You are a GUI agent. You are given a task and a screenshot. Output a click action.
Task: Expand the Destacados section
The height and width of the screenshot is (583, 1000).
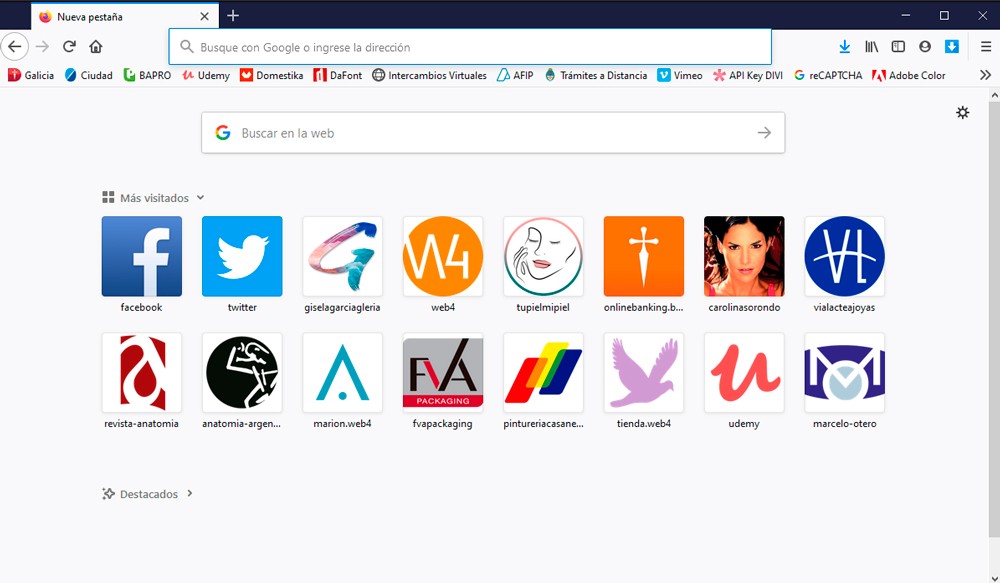[147, 494]
